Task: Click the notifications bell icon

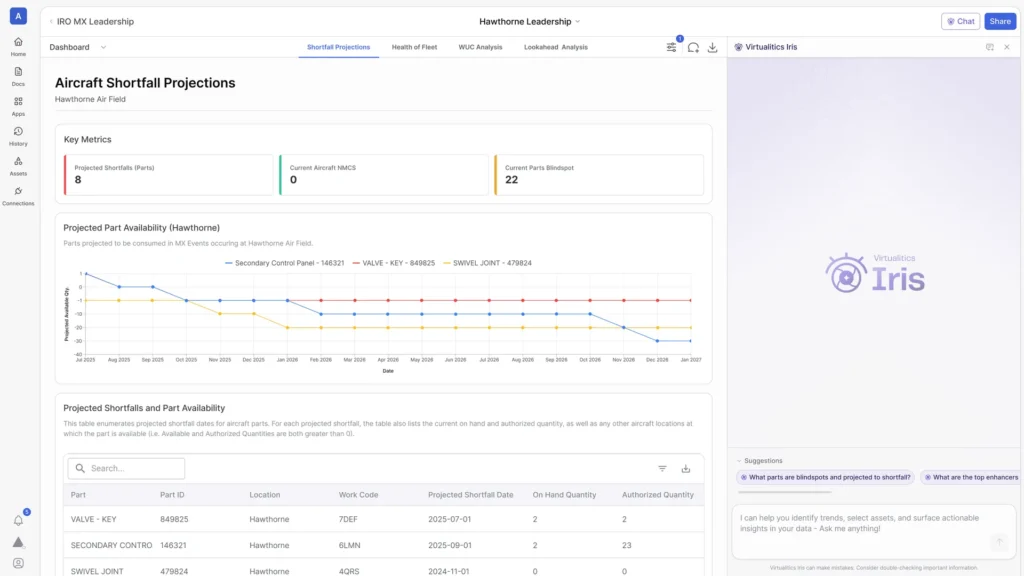Action: point(18,520)
